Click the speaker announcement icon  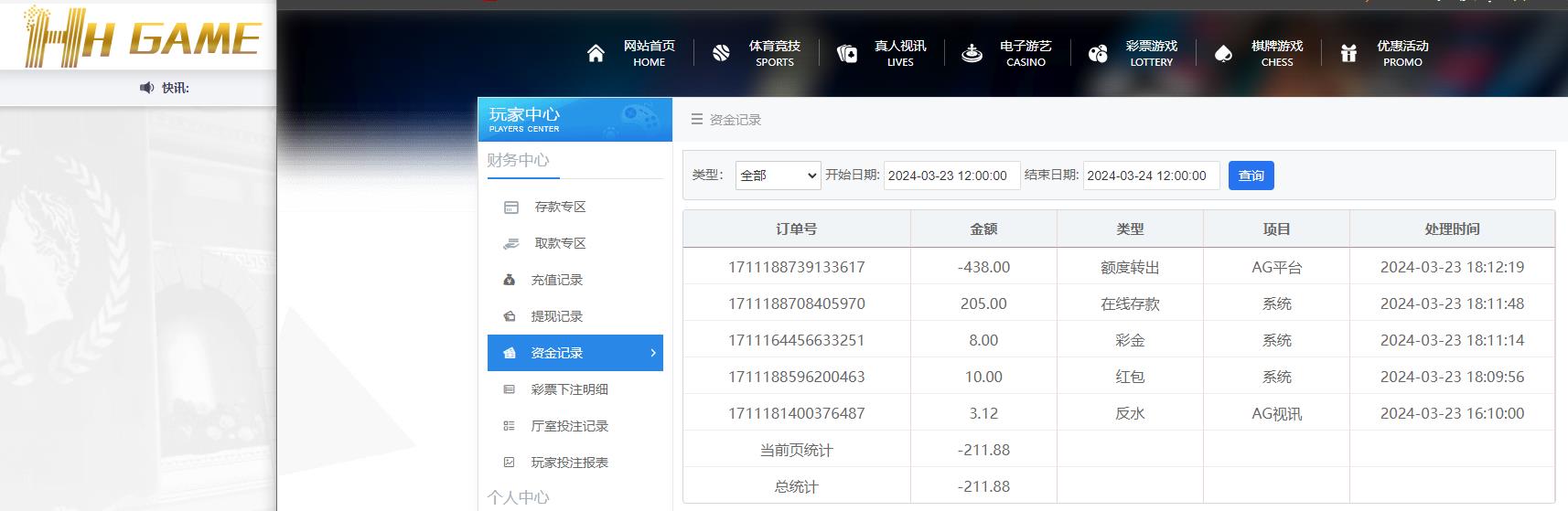point(146,88)
